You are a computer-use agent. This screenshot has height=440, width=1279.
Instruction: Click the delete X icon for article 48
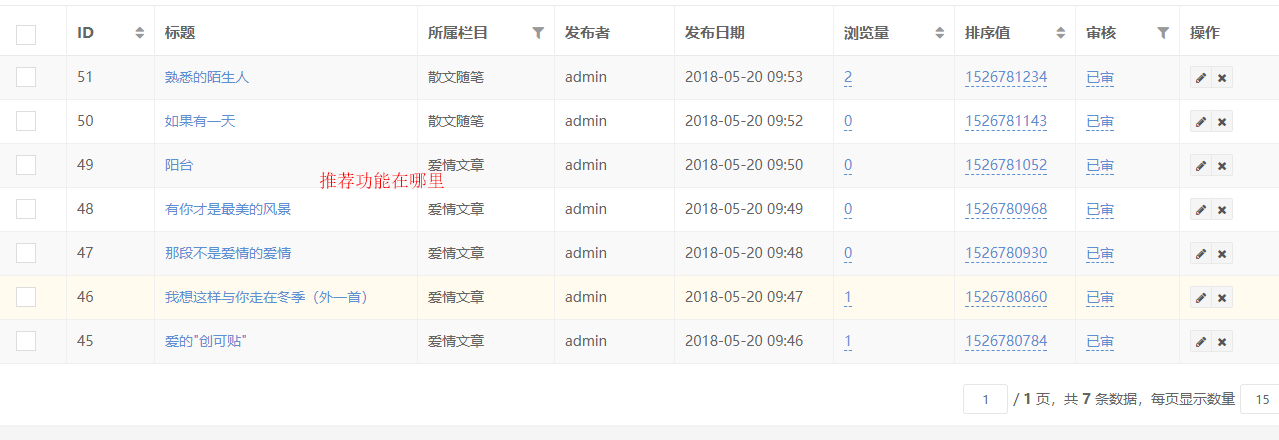coord(1222,209)
